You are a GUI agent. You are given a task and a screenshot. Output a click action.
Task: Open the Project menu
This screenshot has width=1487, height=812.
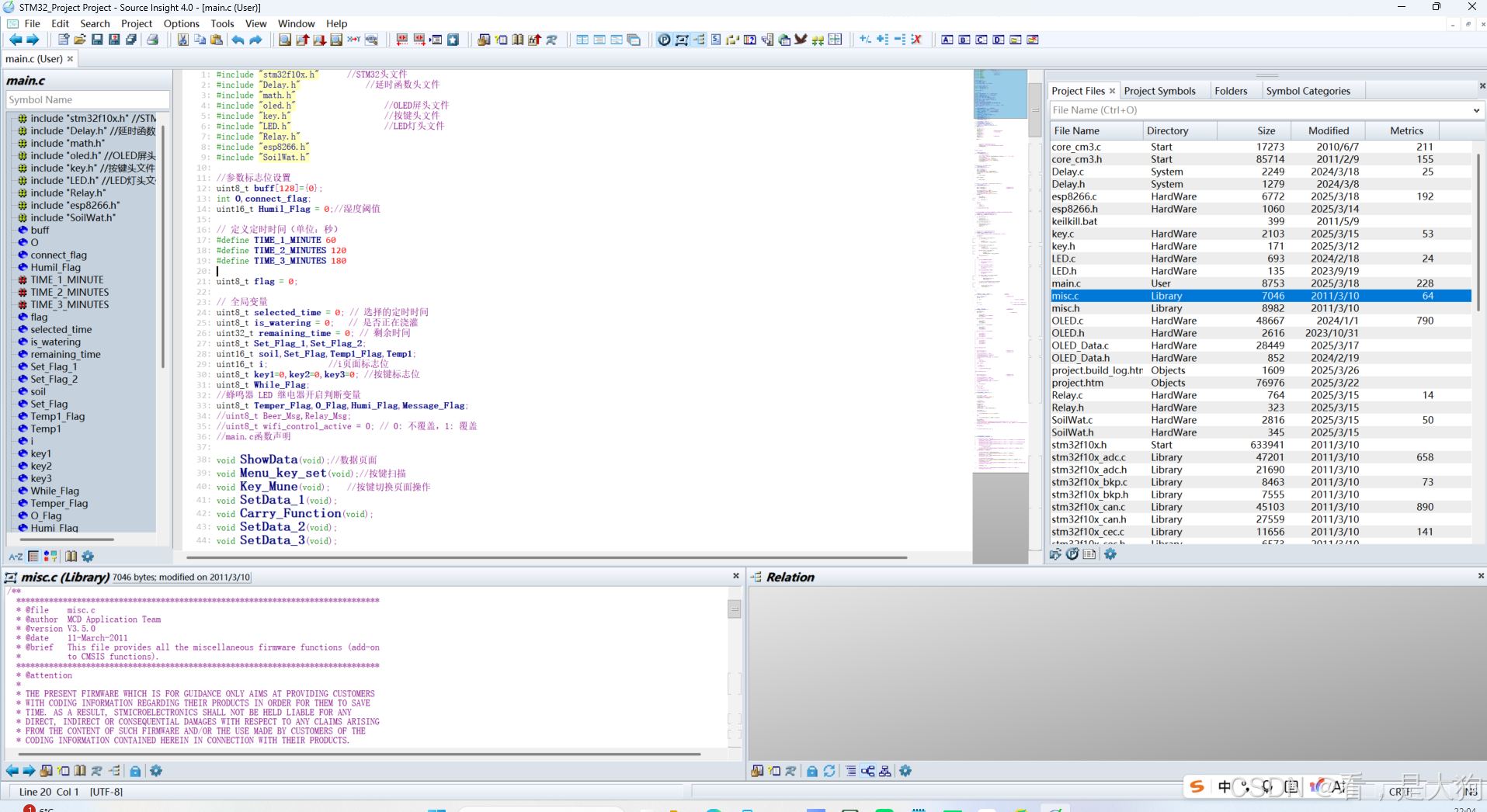(137, 23)
